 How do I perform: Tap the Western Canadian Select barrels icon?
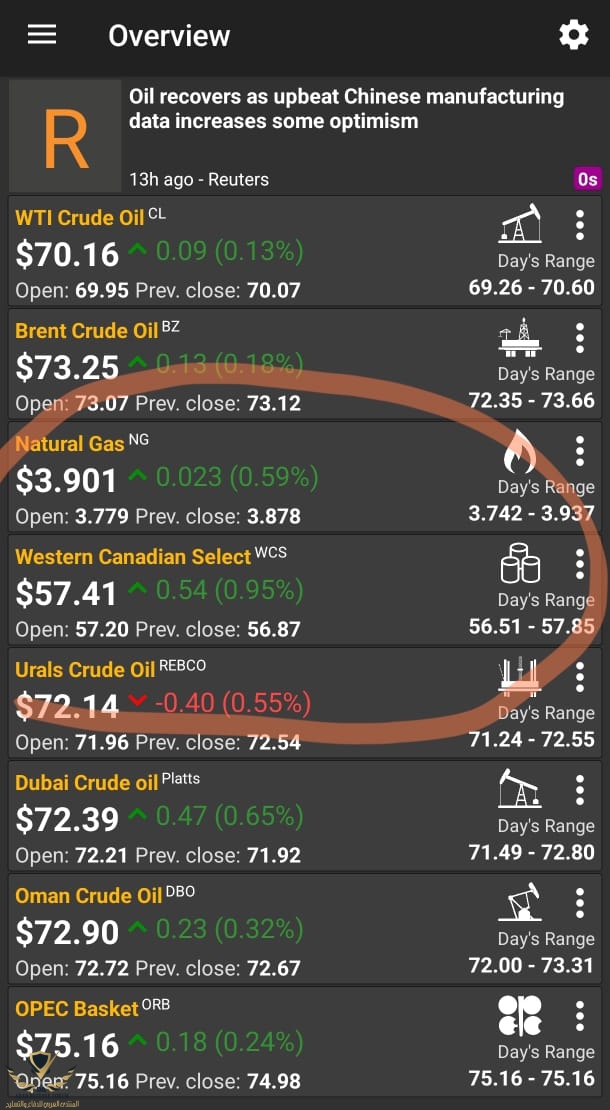[519, 564]
